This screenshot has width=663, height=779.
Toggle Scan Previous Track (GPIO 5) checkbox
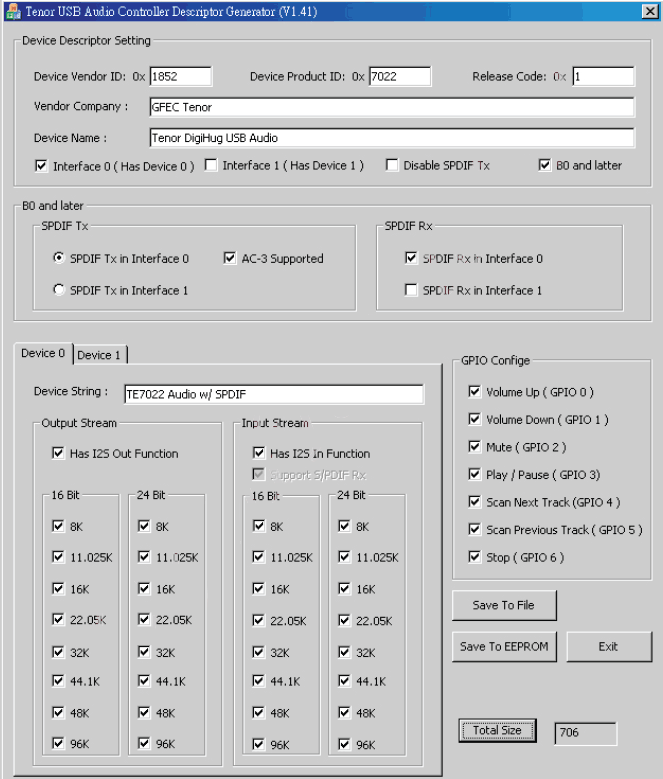[474, 529]
